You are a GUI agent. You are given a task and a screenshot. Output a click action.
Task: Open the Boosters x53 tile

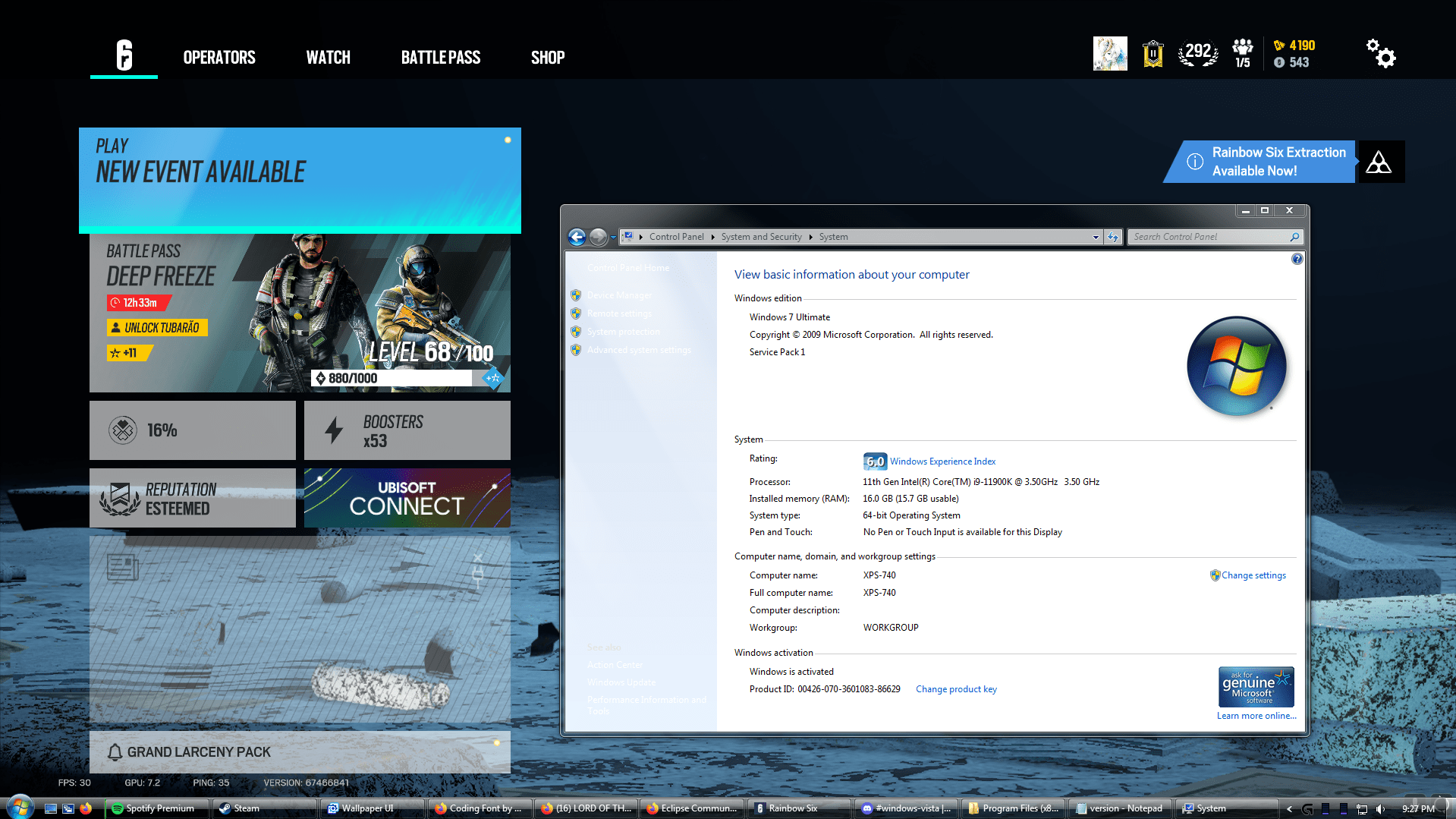pos(407,430)
